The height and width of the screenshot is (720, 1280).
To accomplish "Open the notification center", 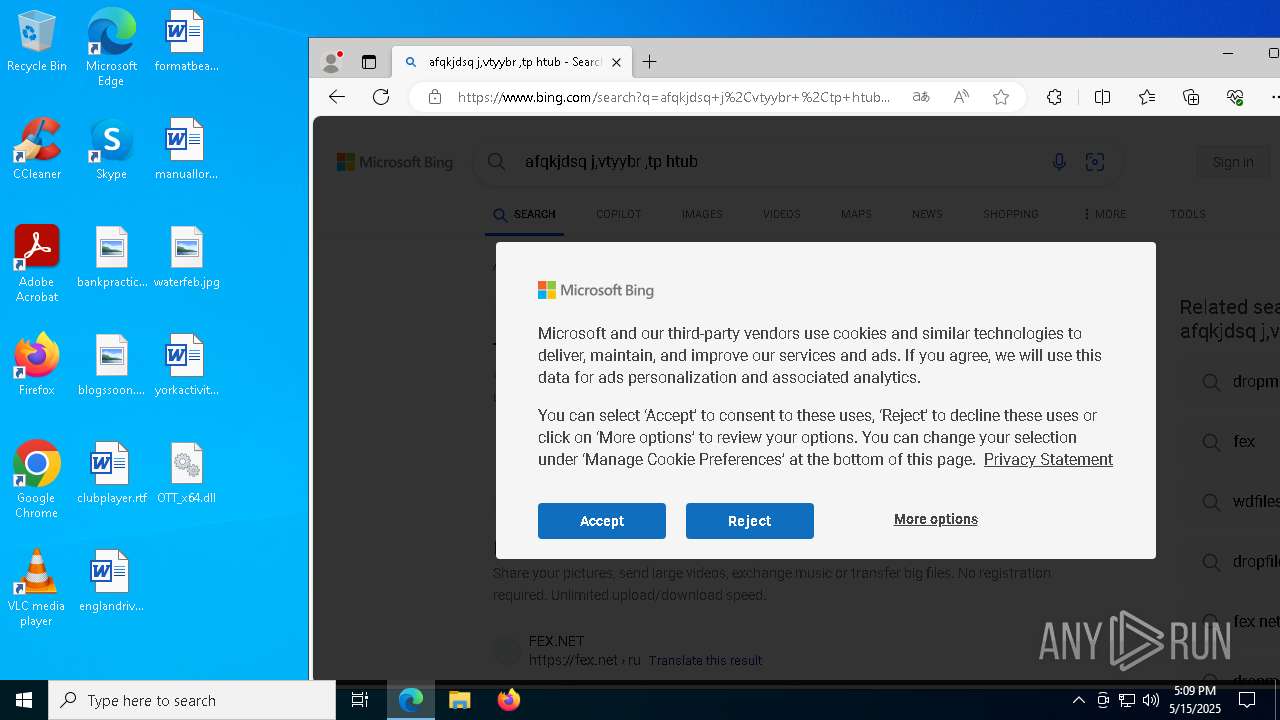I will pos(1247,700).
